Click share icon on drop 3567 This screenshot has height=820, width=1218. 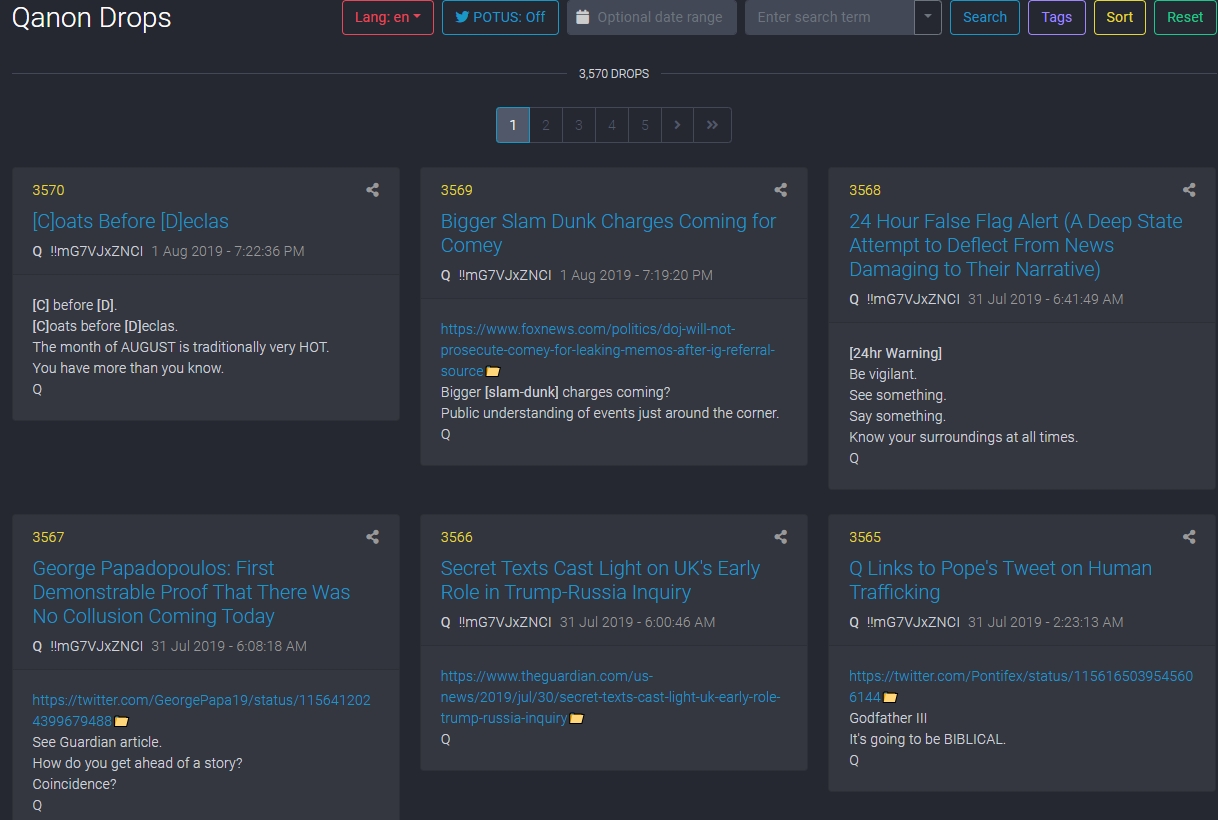pos(372,537)
